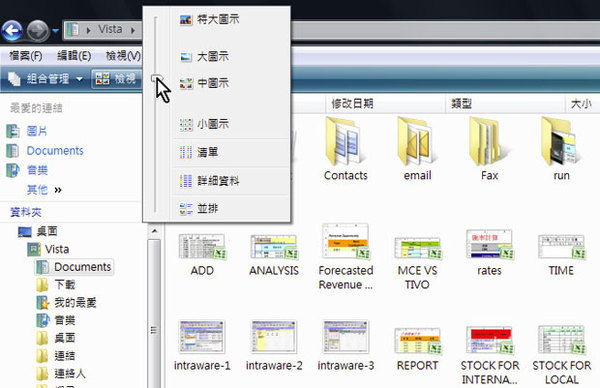The width and height of the screenshot is (600, 388).
Task: Select 連結 folder in tree
Action: coord(56,356)
